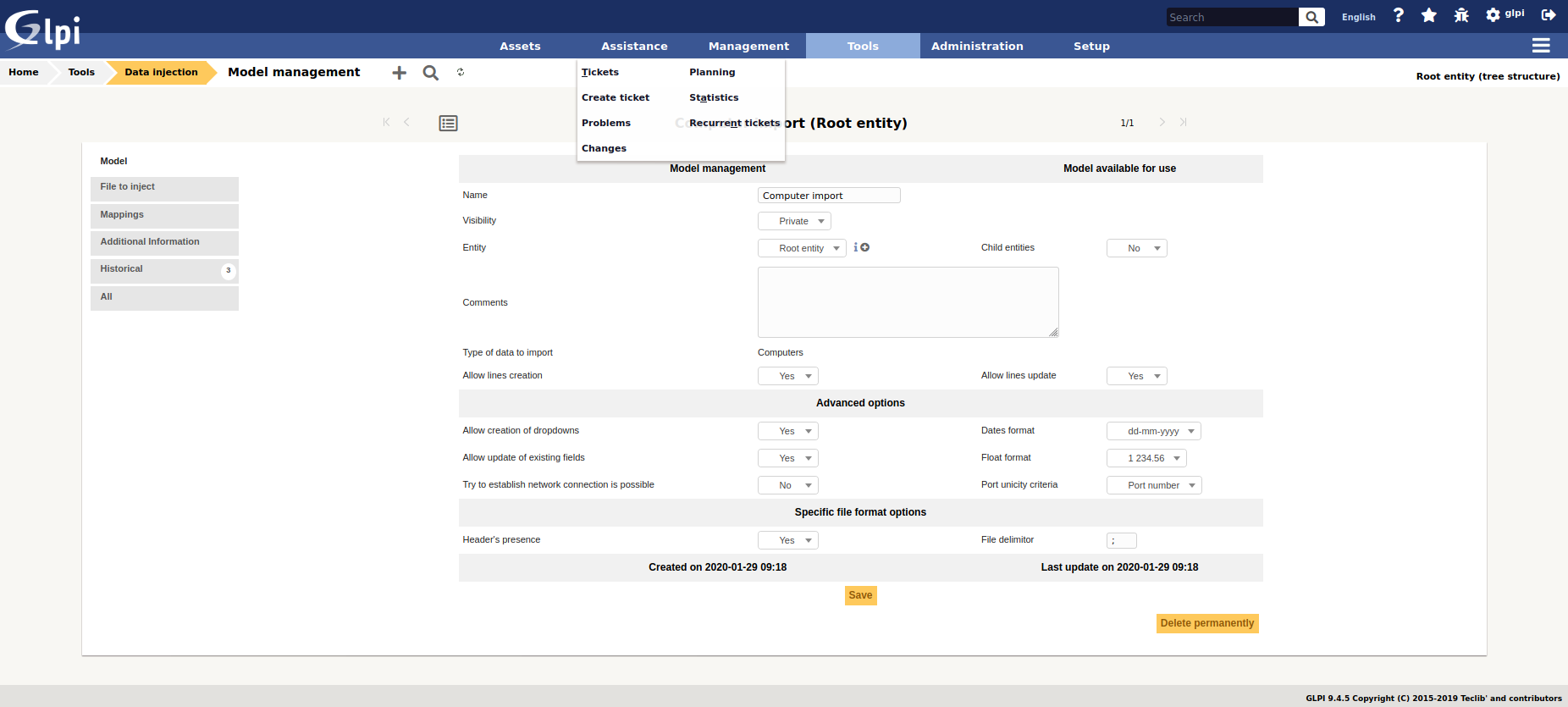Open gear settings next to glpi
The width and height of the screenshot is (1568, 707).
click(x=1493, y=15)
